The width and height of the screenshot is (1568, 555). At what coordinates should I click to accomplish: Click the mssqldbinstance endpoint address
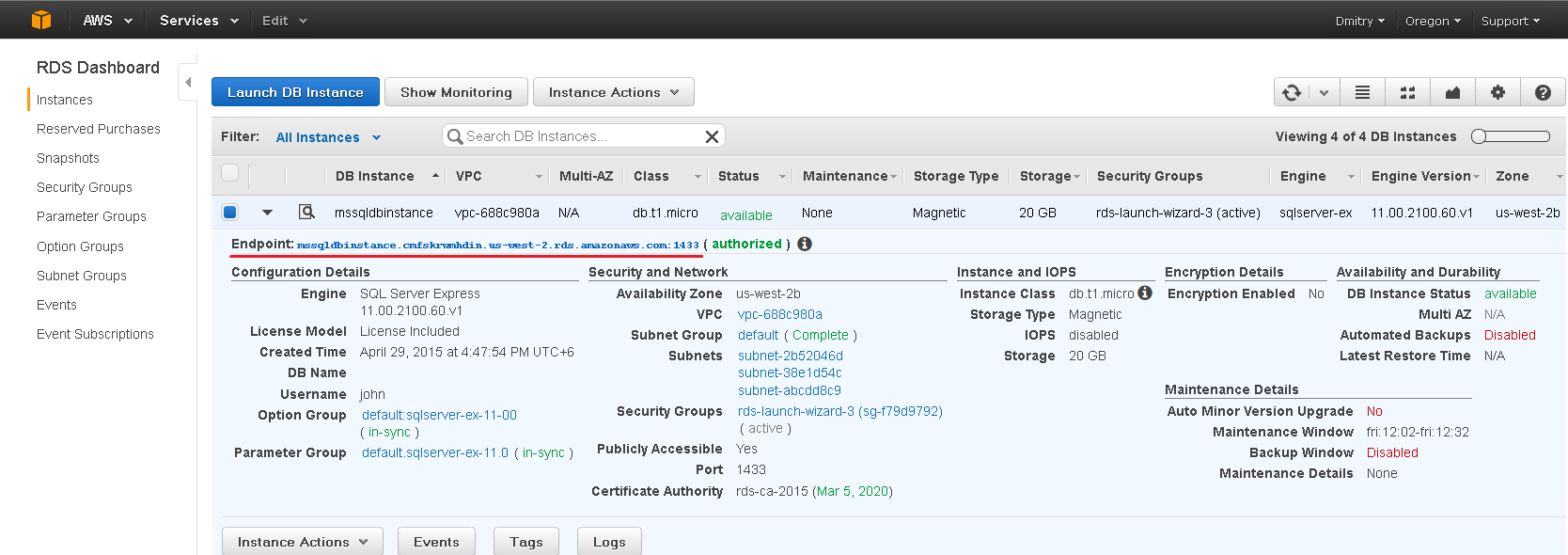[498, 245]
